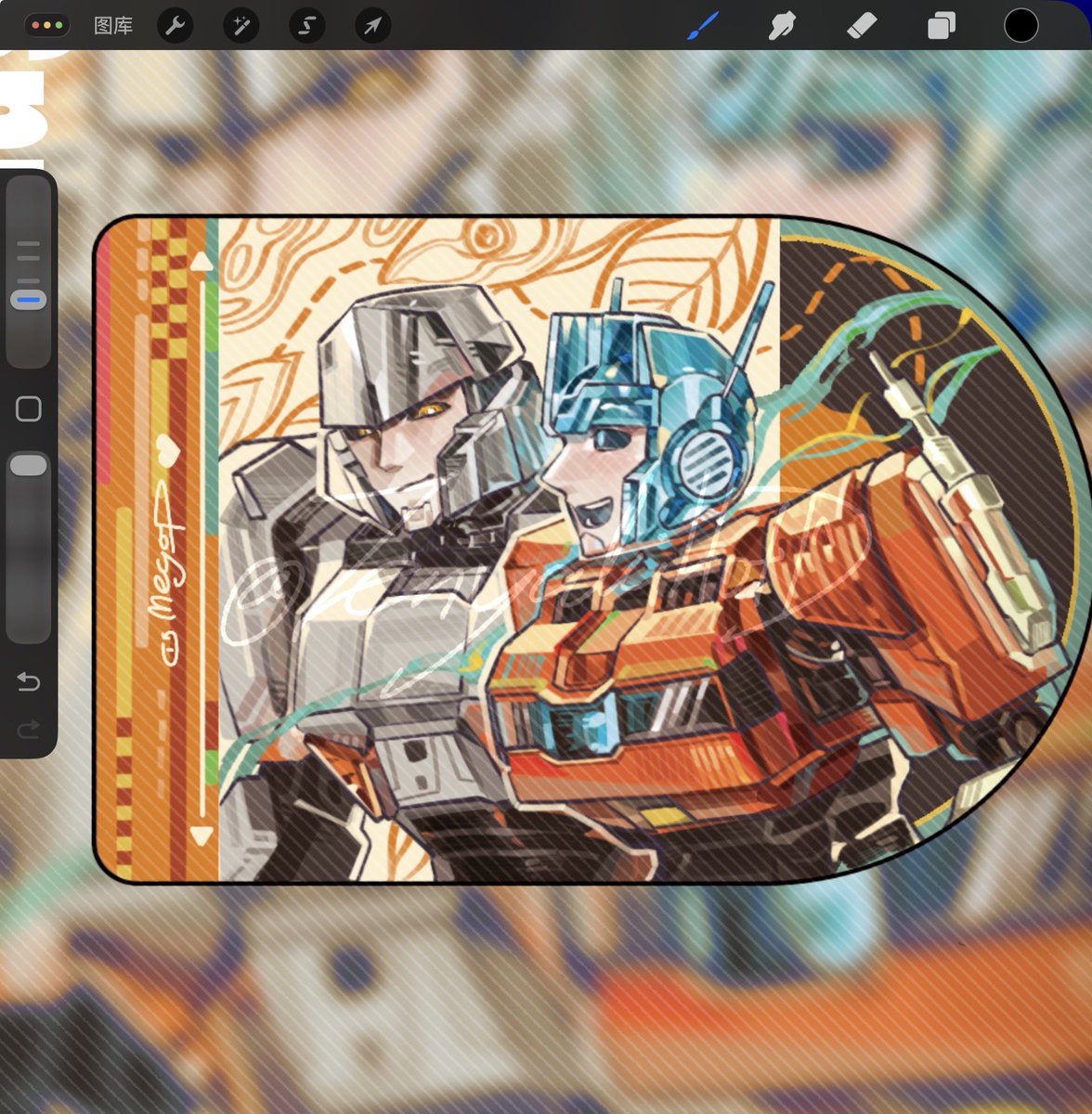Activate the Transform arrow tool
This screenshot has width=1092, height=1114.
click(x=372, y=26)
